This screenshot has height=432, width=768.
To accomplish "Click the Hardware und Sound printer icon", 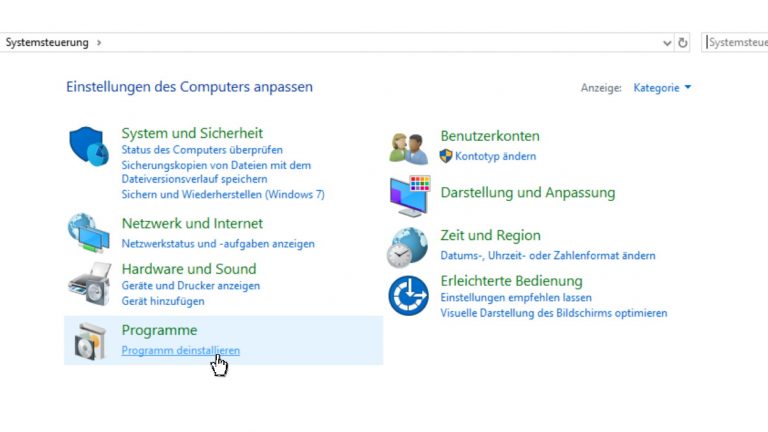I will coord(90,284).
